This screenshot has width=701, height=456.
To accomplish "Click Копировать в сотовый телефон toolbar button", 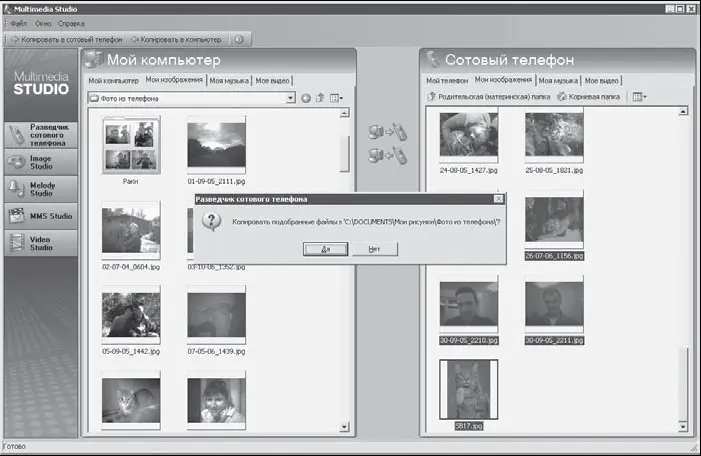I will coord(67,39).
